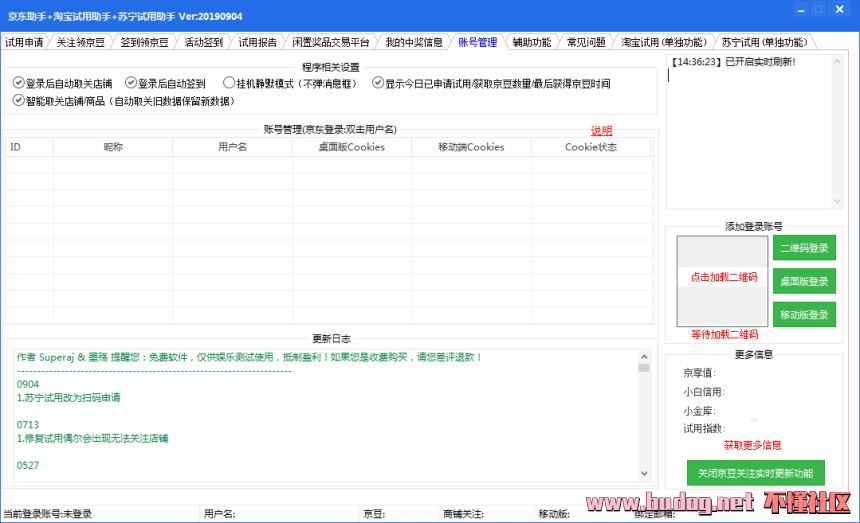Open the 辅助功能 tab
860x523 pixels.
click(x=532, y=42)
